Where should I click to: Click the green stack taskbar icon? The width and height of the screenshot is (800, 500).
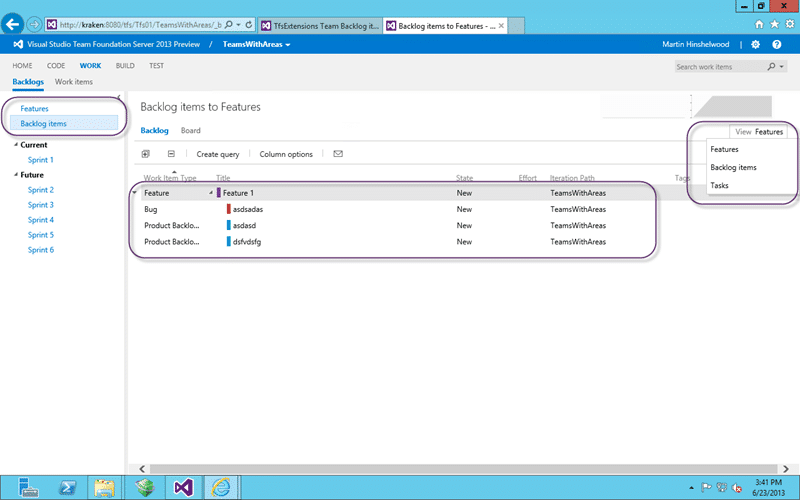145,488
